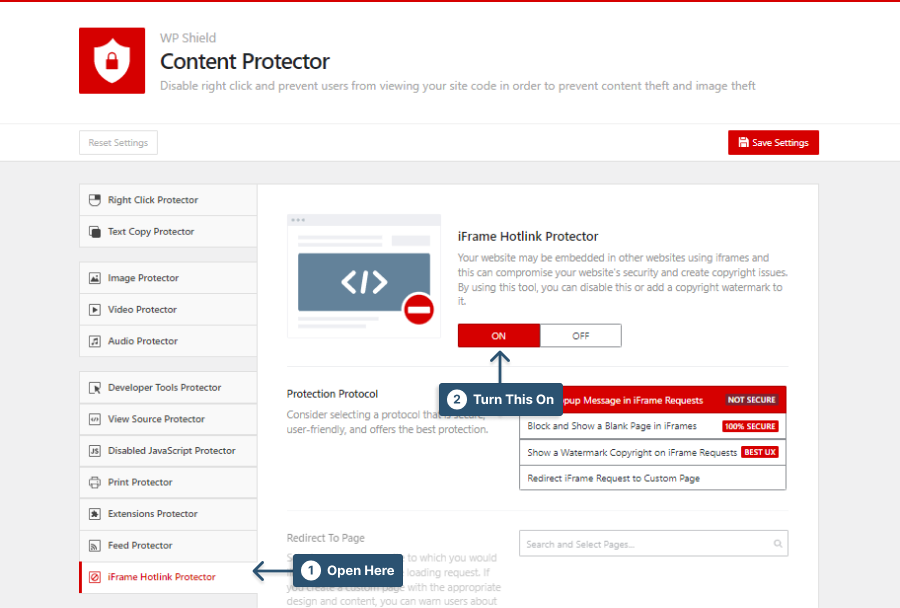Click the Feed Protector RSS icon

[95, 545]
